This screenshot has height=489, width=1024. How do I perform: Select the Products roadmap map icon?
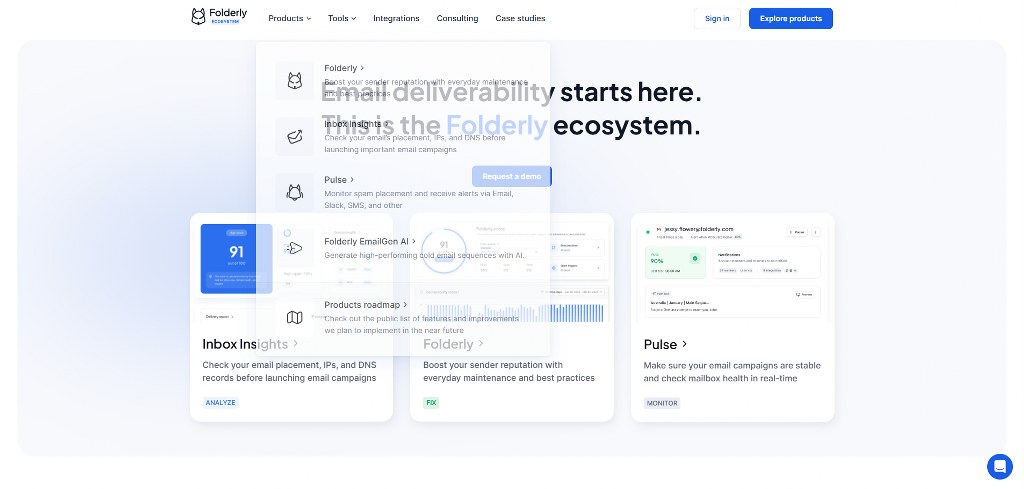click(295, 317)
